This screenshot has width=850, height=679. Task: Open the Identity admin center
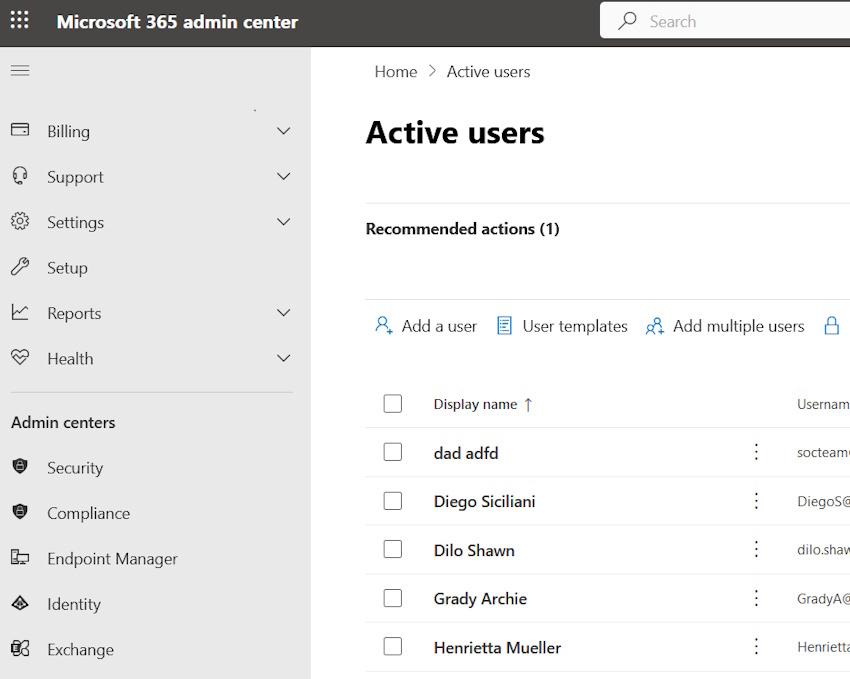74,604
